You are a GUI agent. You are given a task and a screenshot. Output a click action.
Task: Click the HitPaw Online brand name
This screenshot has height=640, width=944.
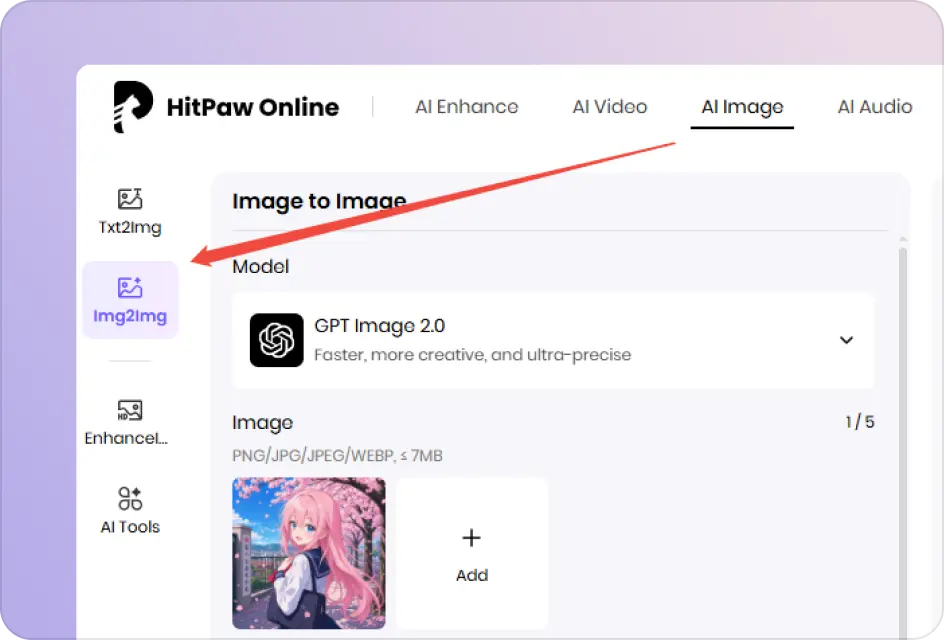253,107
